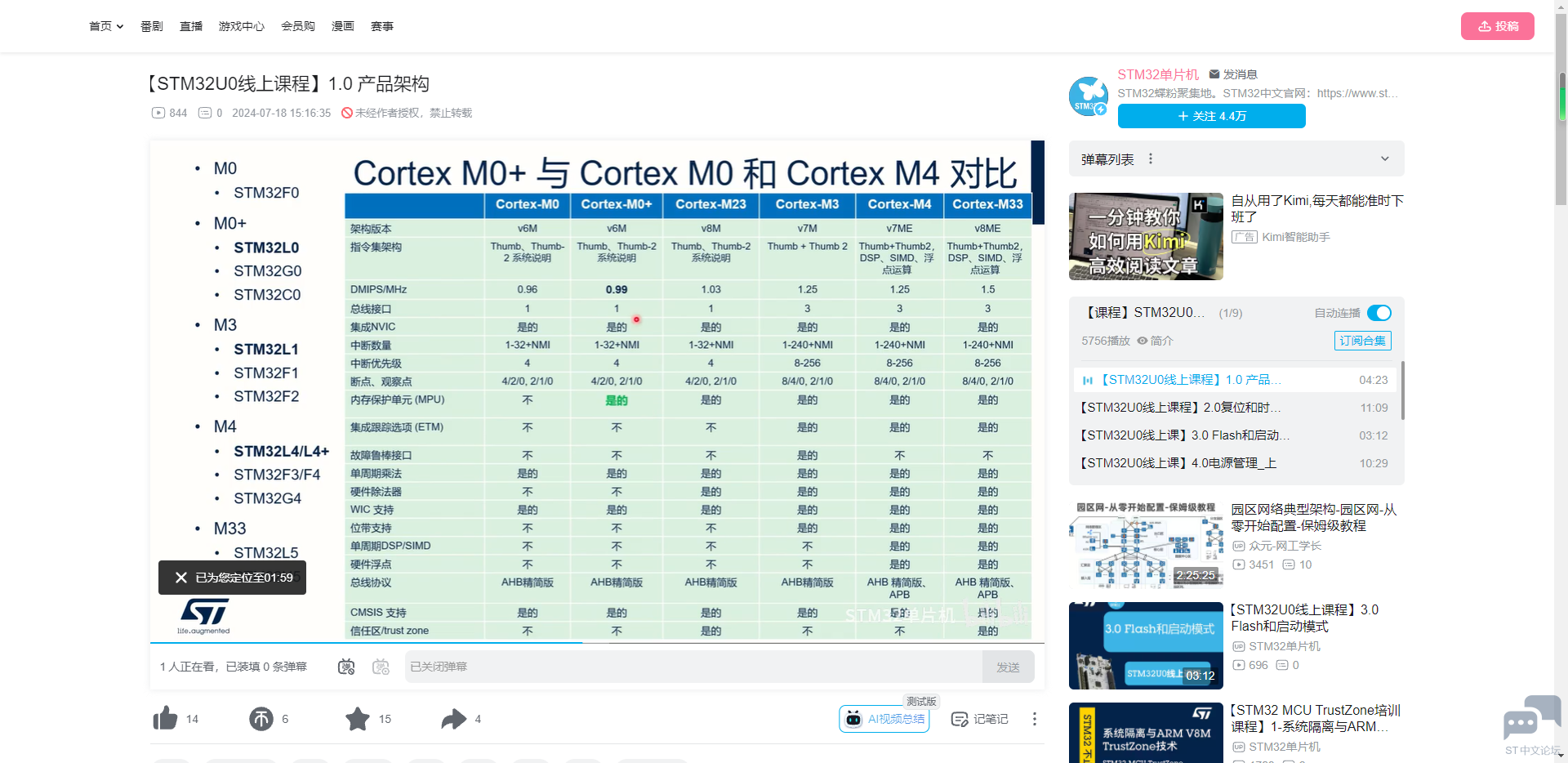Open 弹幕列表 three-dot options

tap(1151, 158)
